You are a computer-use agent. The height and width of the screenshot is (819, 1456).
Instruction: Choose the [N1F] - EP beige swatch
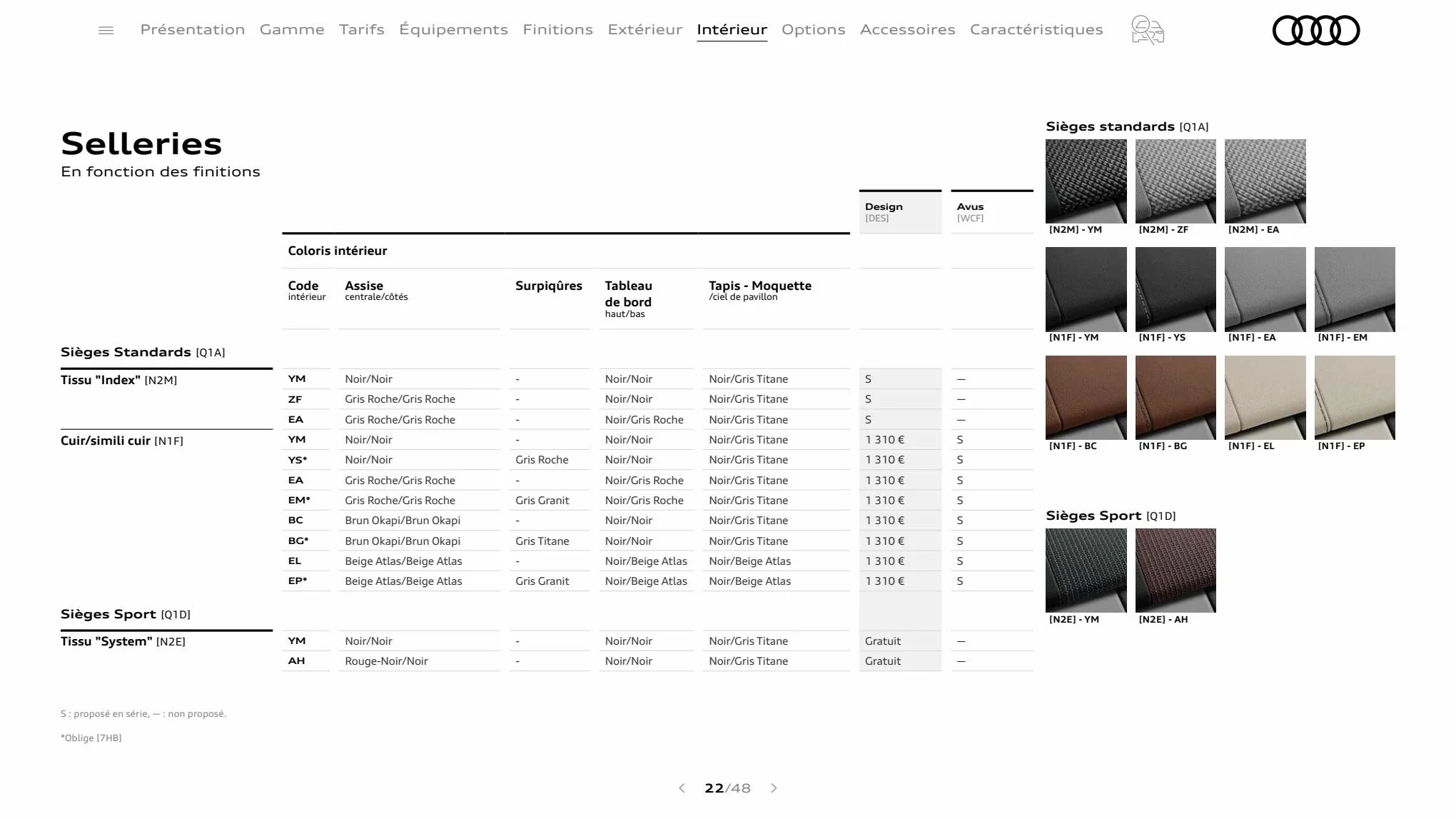1355,398
